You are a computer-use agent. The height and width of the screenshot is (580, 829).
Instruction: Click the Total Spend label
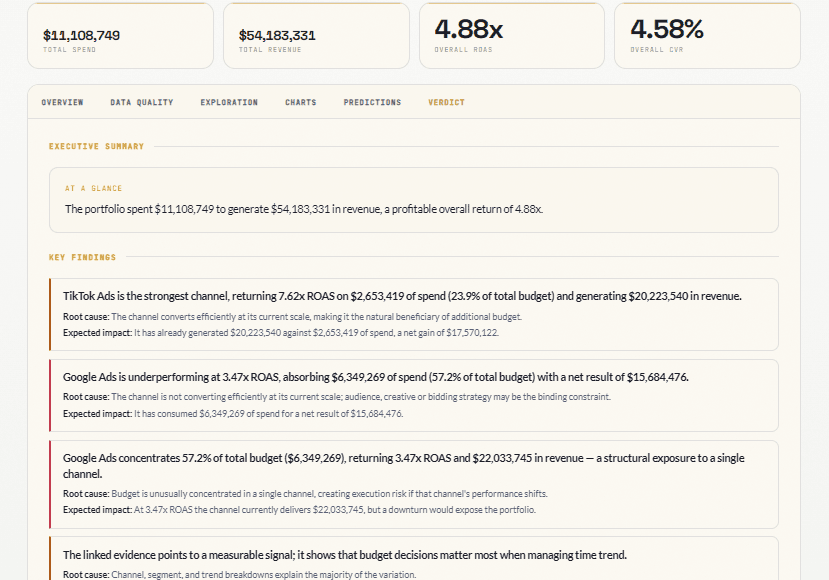(x=69, y=50)
